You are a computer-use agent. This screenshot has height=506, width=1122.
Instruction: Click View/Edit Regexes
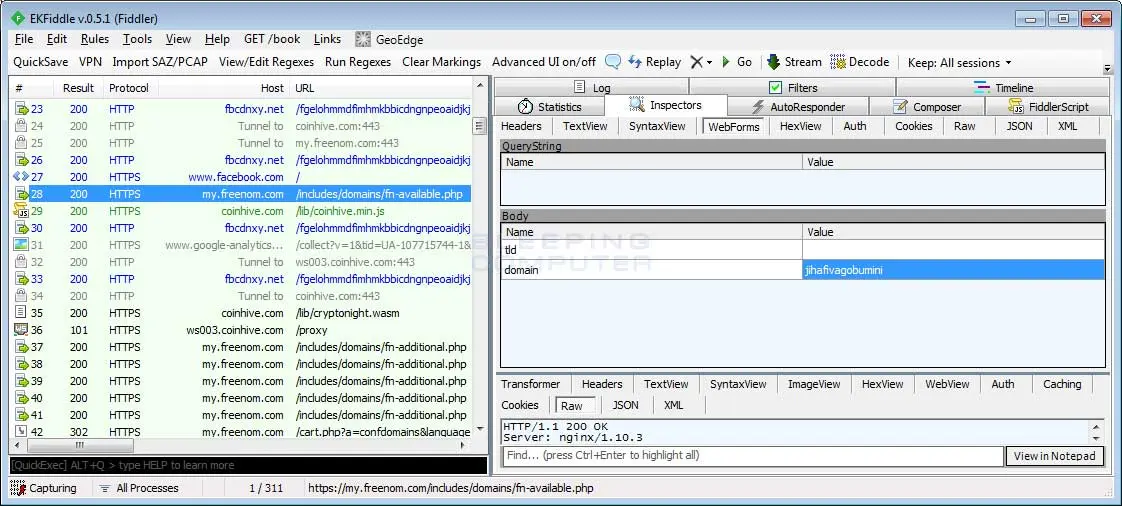pos(266,62)
